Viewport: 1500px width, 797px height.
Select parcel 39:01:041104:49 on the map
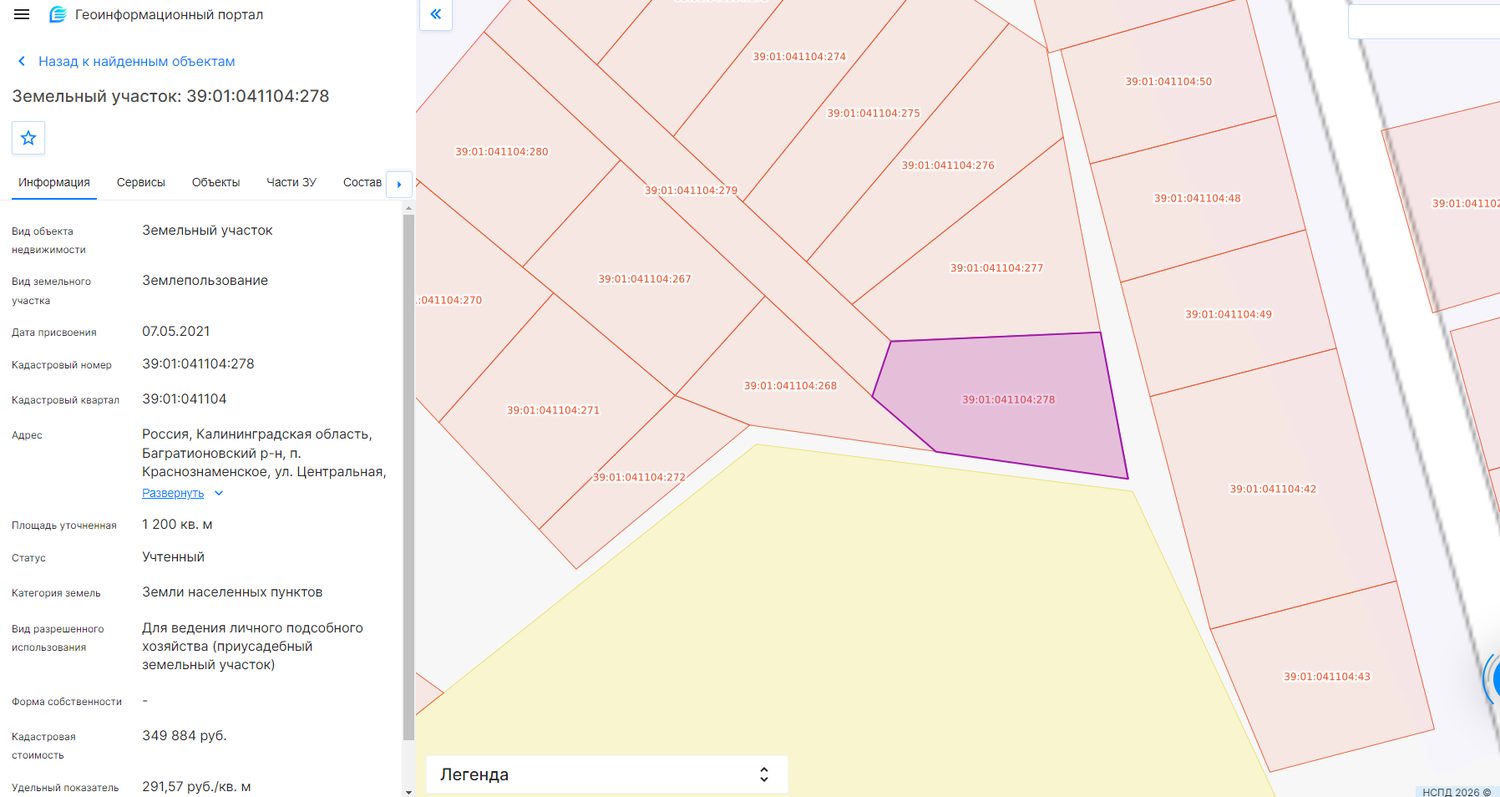click(1228, 314)
